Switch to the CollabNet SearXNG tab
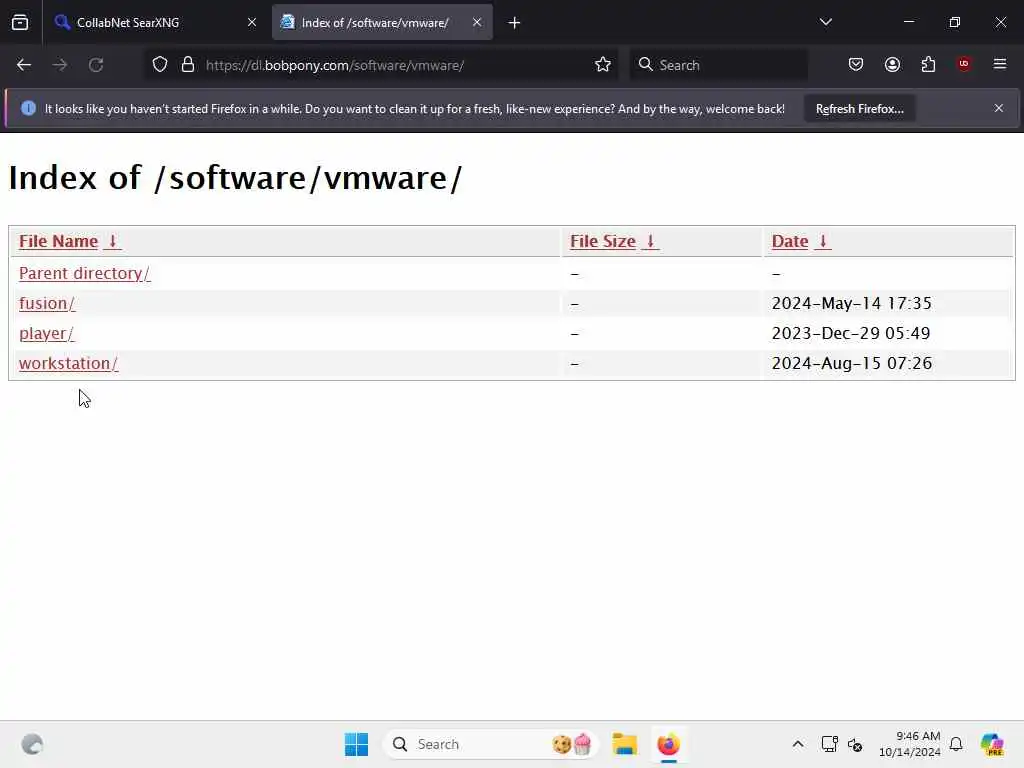Screen dimensions: 1024x768 (x=154, y=22)
